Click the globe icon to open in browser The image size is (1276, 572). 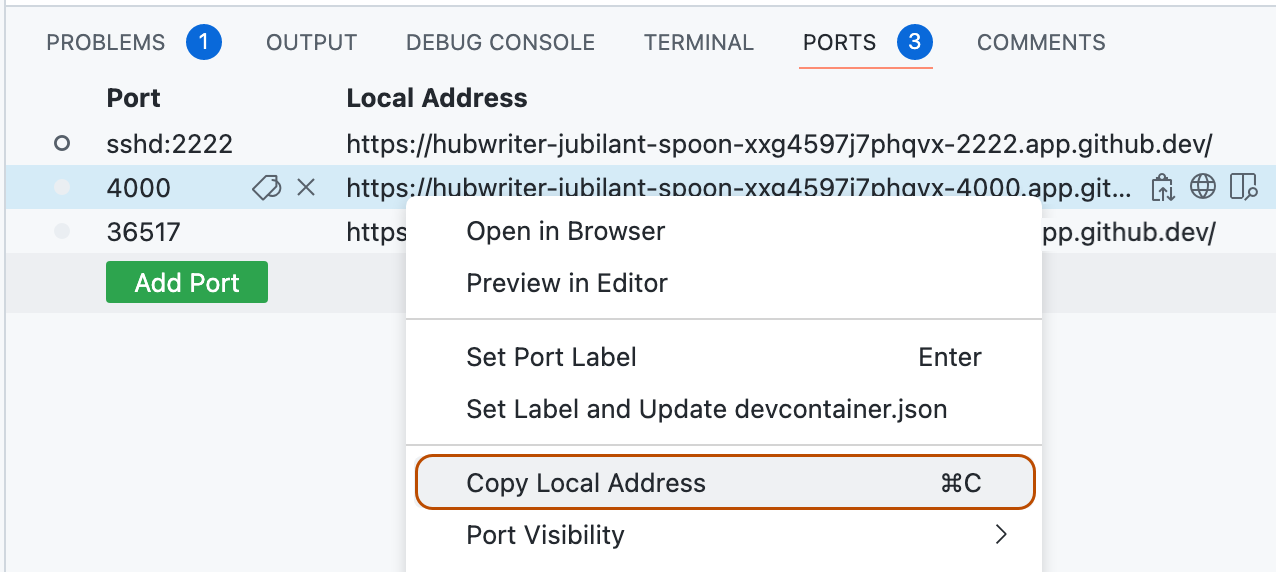click(1202, 187)
